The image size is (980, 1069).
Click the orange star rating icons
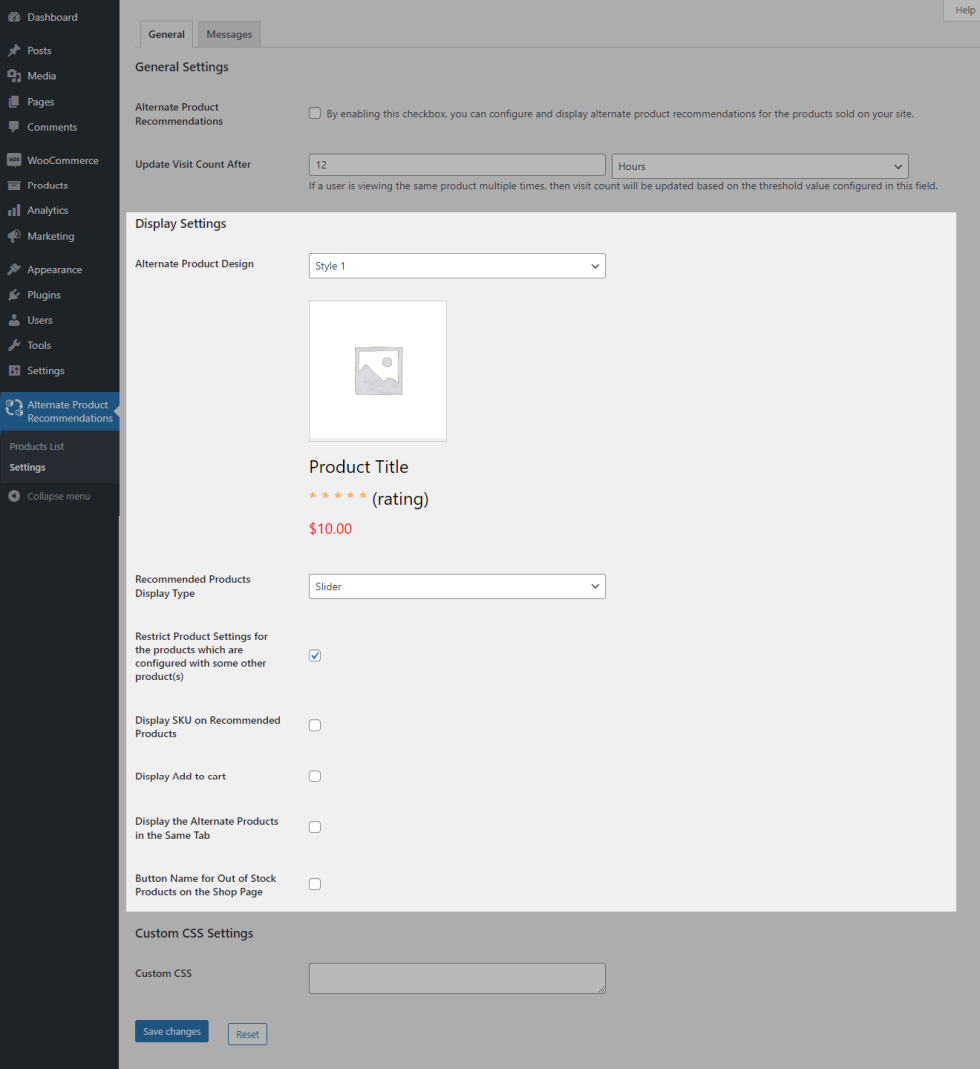[x=338, y=496]
